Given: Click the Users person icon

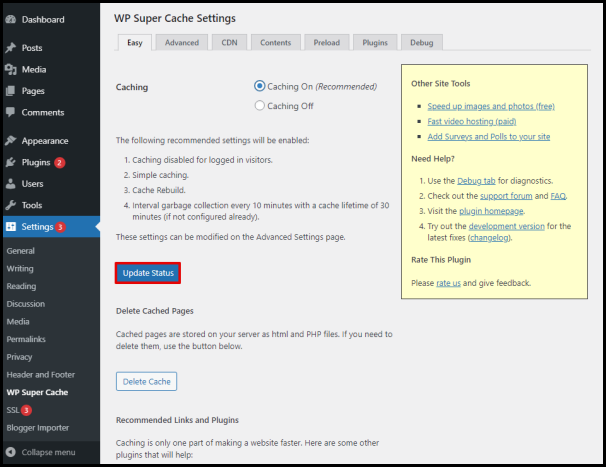Looking at the screenshot, I should pos(11,184).
